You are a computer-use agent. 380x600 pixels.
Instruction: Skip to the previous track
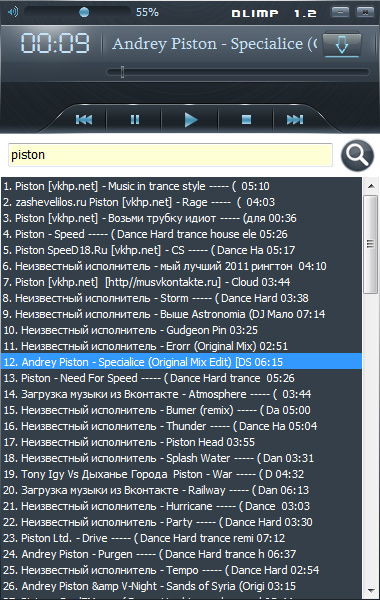click(84, 120)
